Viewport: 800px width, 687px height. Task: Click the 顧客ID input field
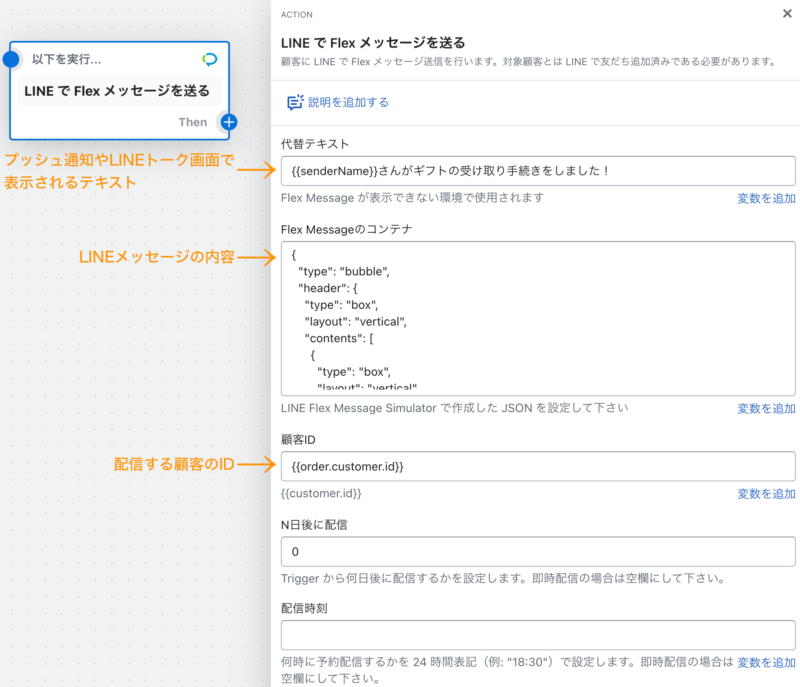tap(538, 466)
